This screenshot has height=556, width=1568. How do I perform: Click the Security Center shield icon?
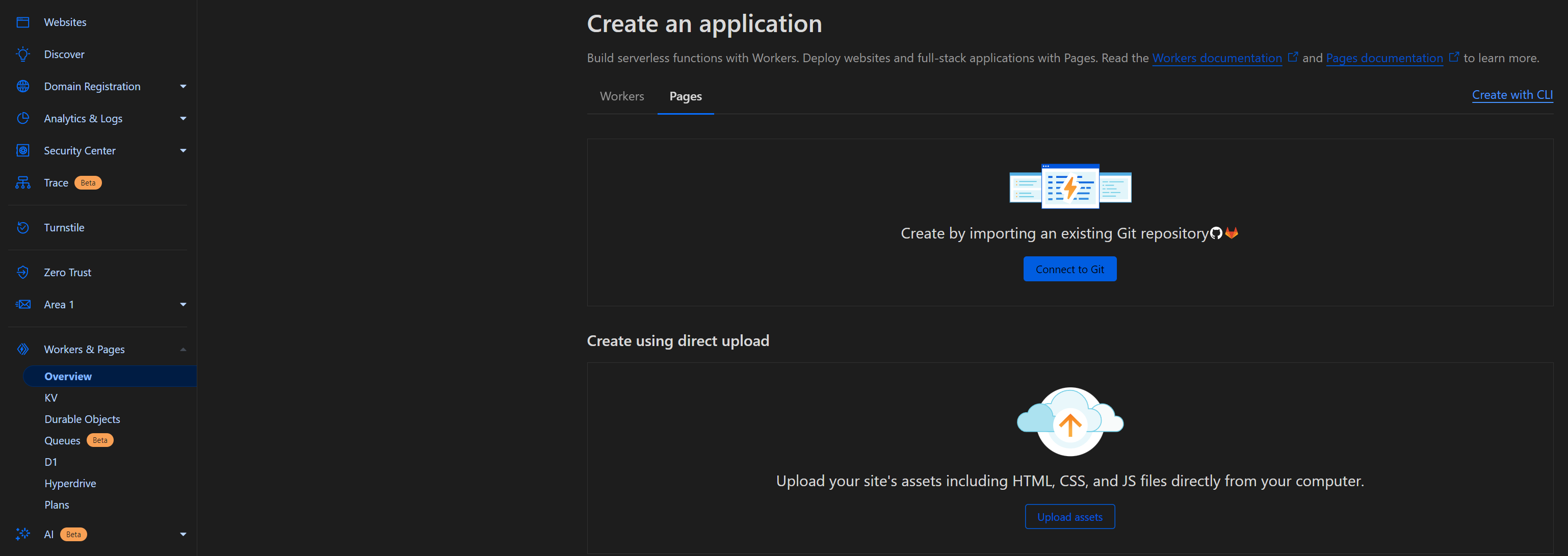[23, 151]
